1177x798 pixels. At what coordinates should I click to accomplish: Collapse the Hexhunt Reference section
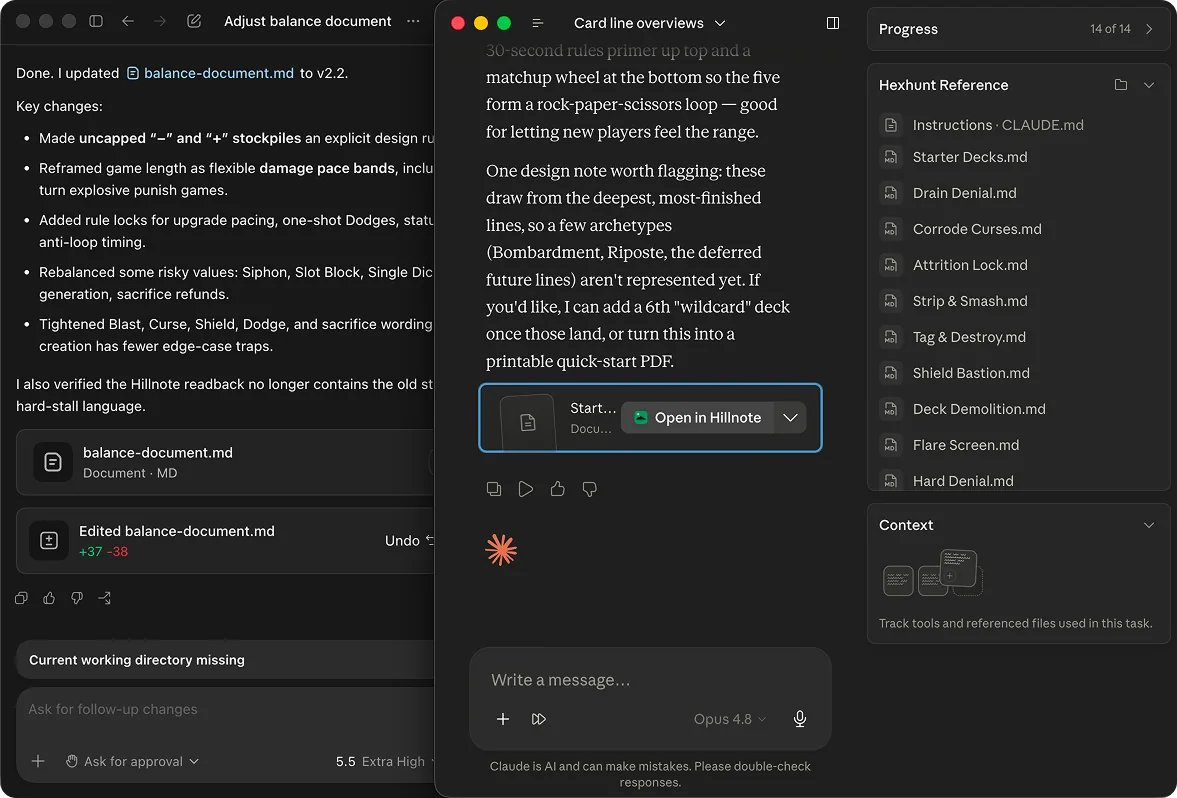coord(1149,85)
